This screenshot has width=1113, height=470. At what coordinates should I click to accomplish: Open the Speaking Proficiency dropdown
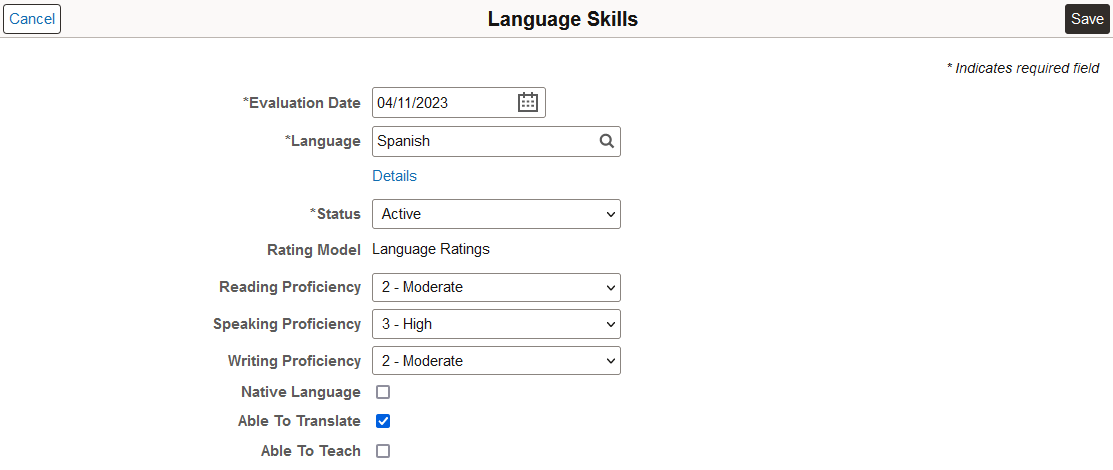[x=496, y=324]
